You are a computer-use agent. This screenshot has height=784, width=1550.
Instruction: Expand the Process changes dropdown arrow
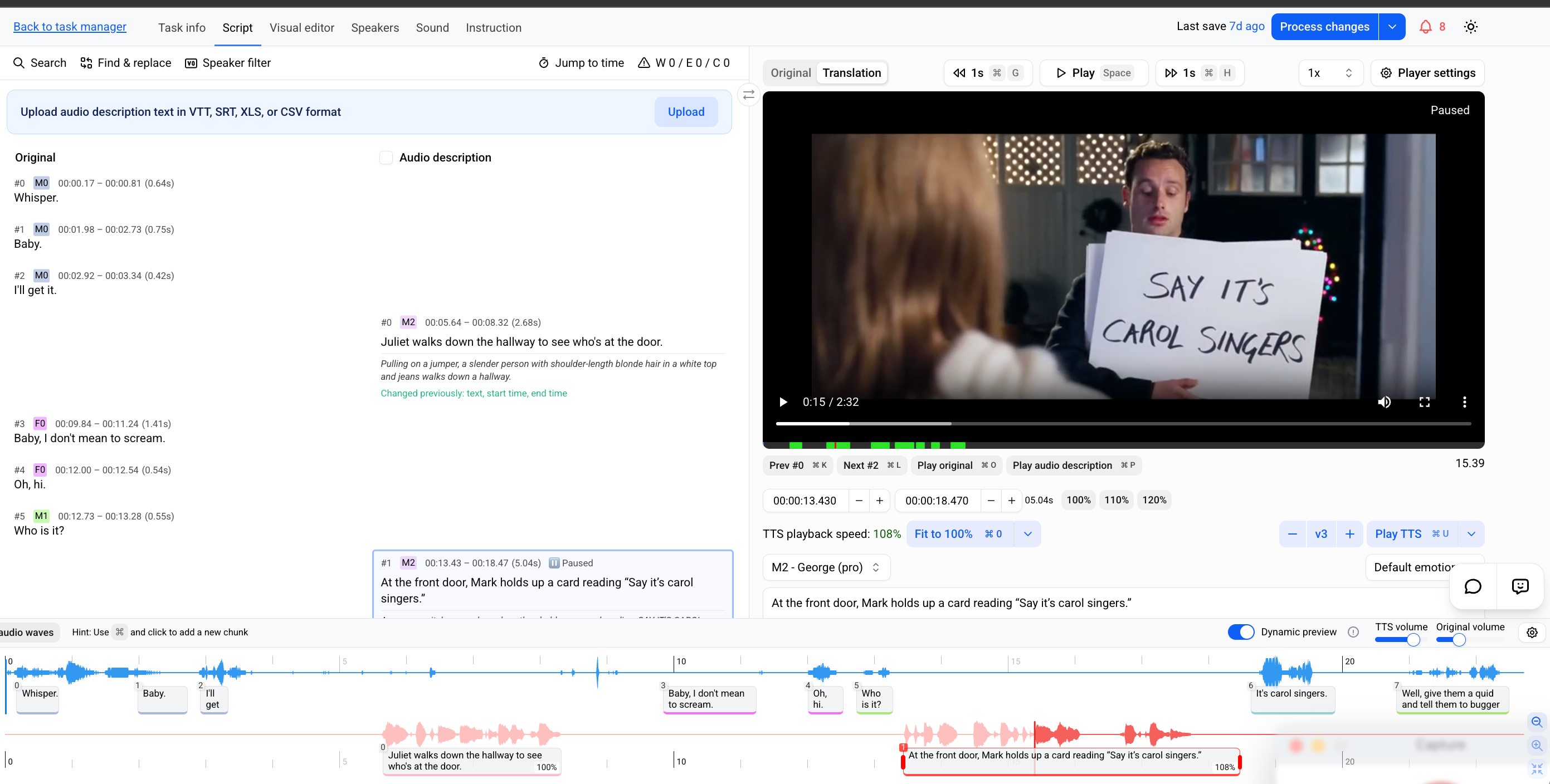[x=1392, y=27]
